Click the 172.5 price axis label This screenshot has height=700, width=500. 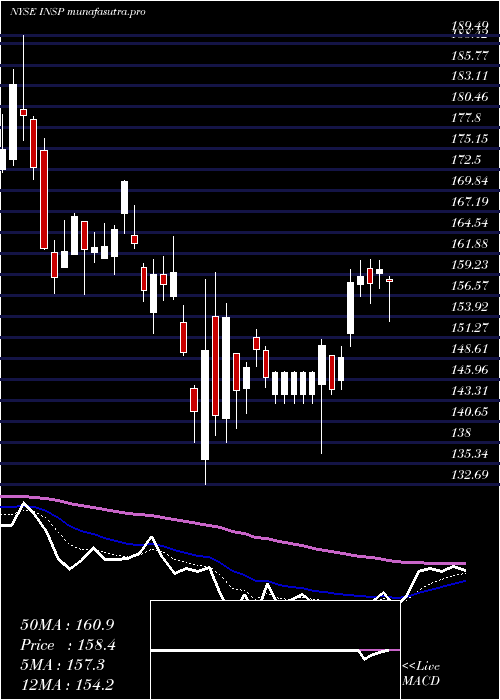pos(467,160)
